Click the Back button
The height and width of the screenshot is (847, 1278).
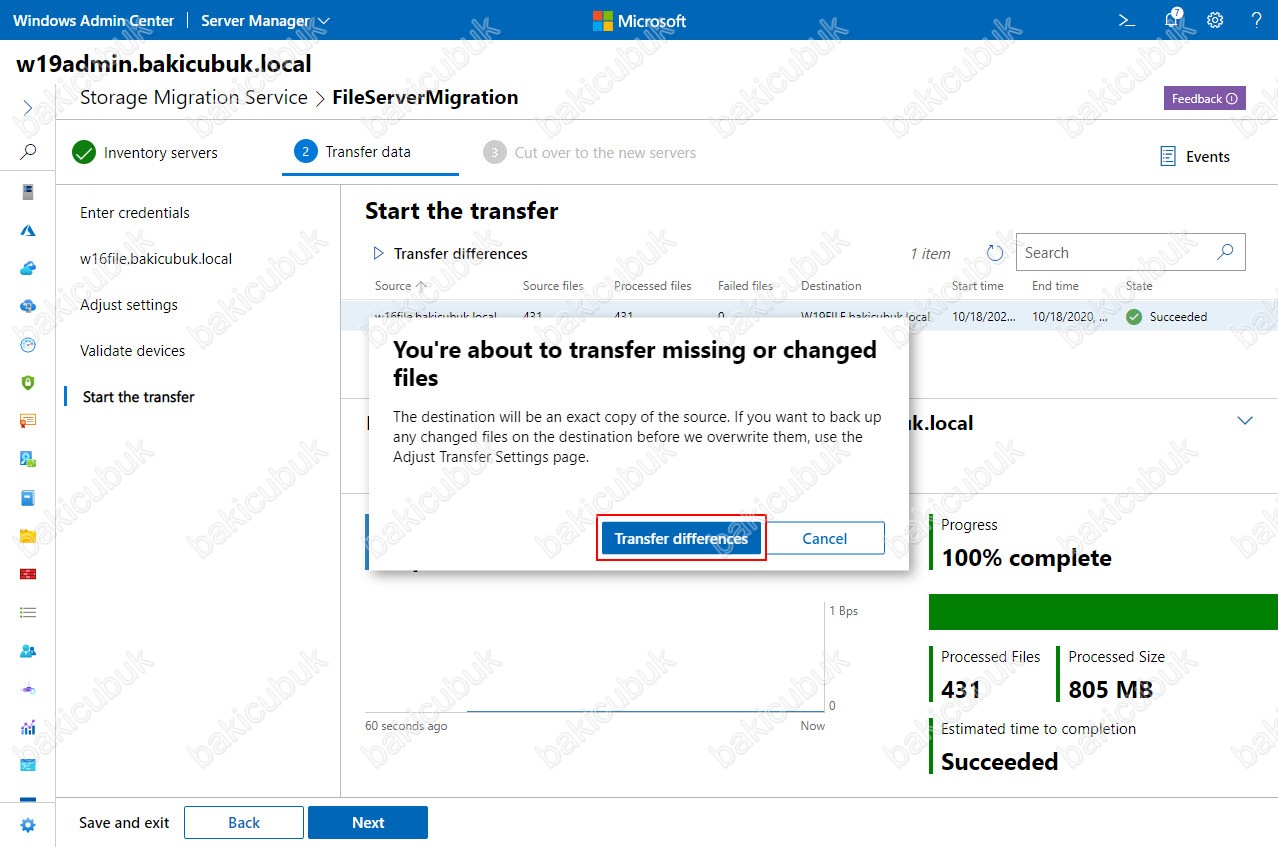coord(244,823)
